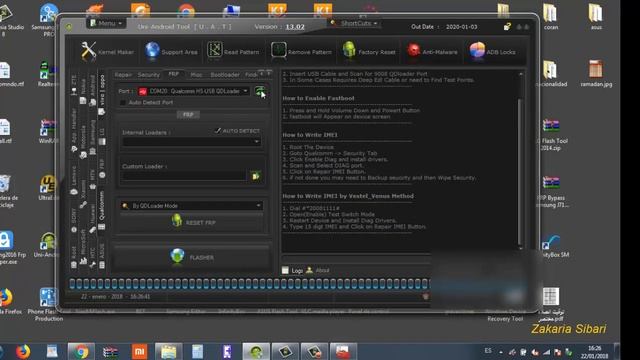Select the Motorola vertical side tab
The image size is (640, 360).
click(83, 141)
